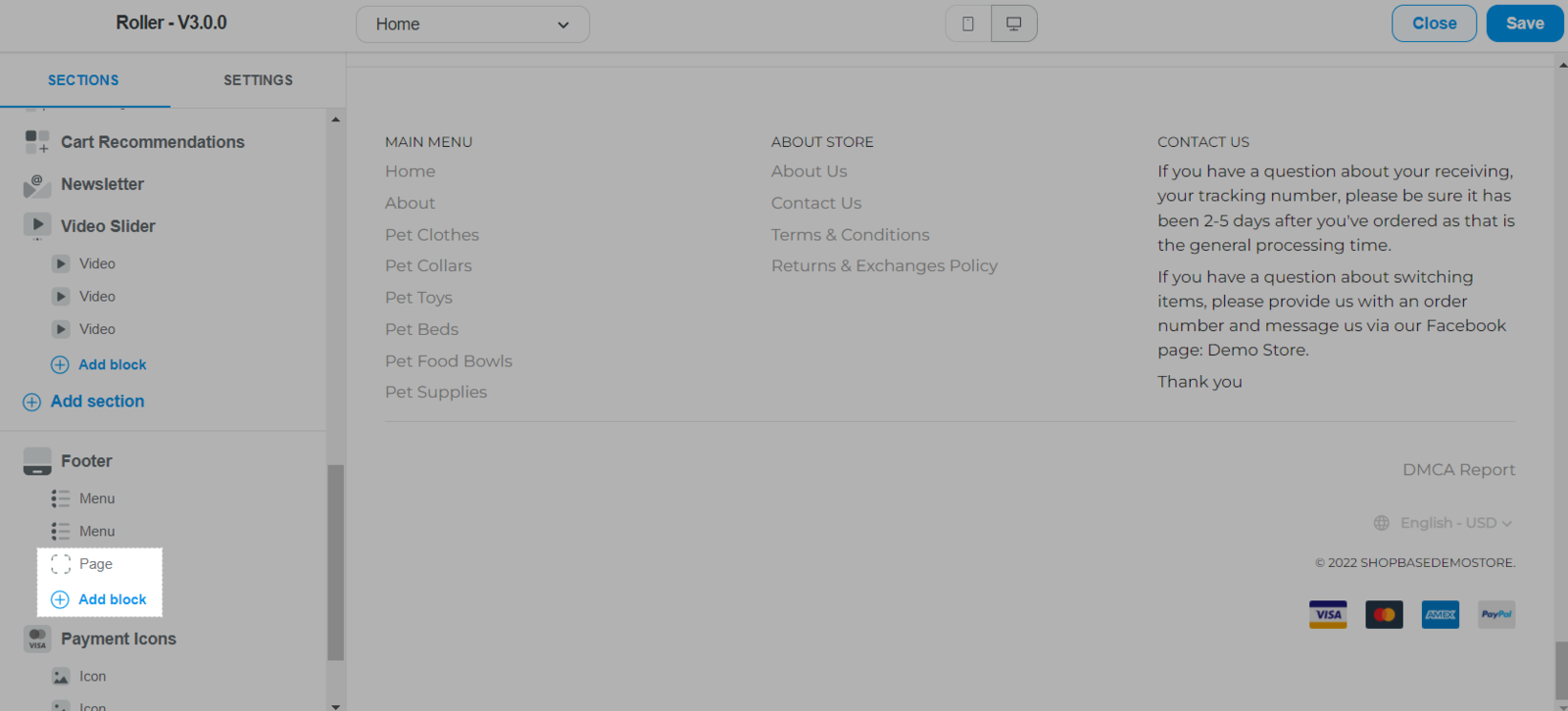Click the Icon block image icon
This screenshot has height=711, width=1568.
coord(61,677)
